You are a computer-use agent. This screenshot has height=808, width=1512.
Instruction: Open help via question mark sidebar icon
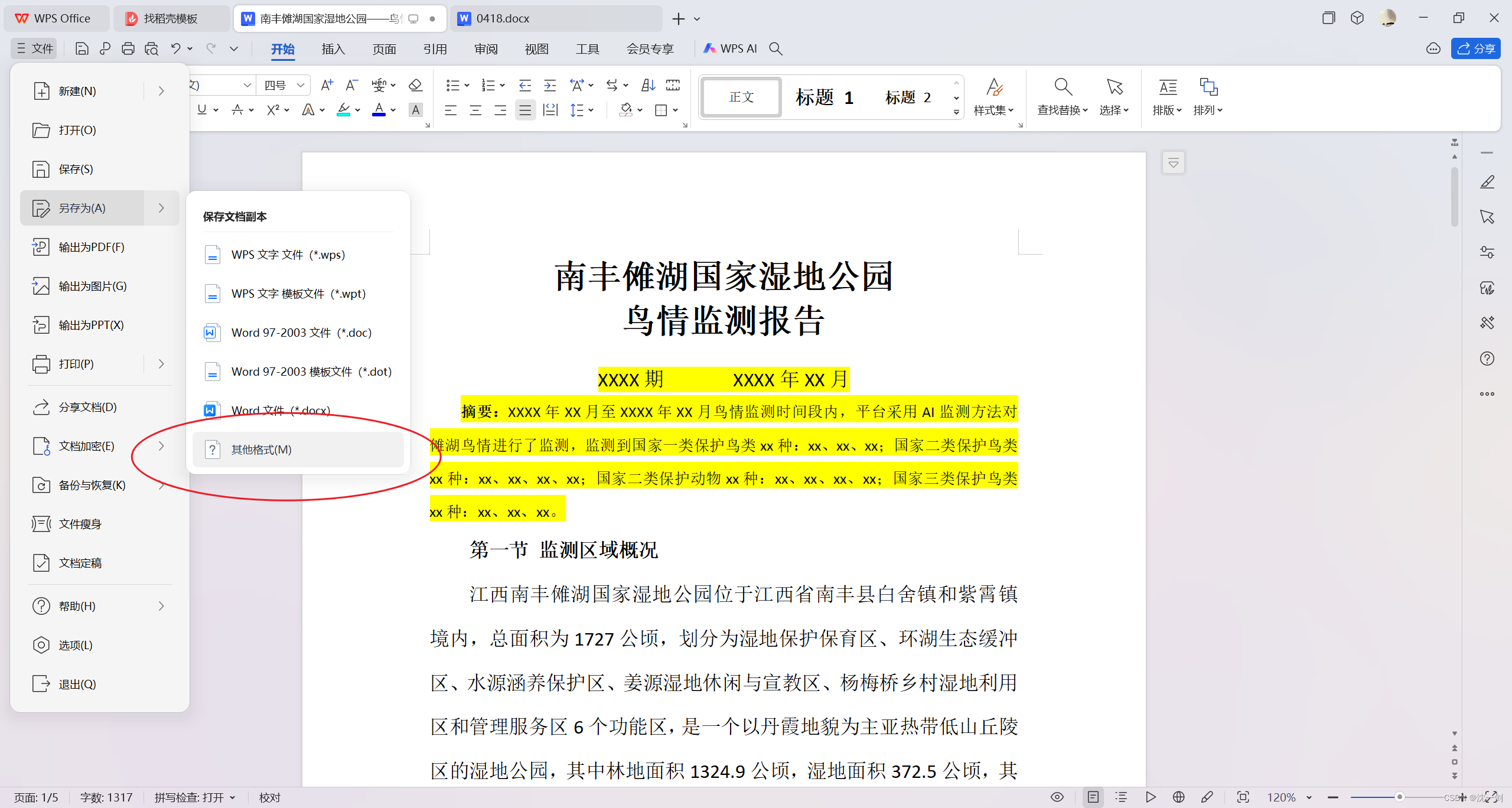(x=1487, y=359)
